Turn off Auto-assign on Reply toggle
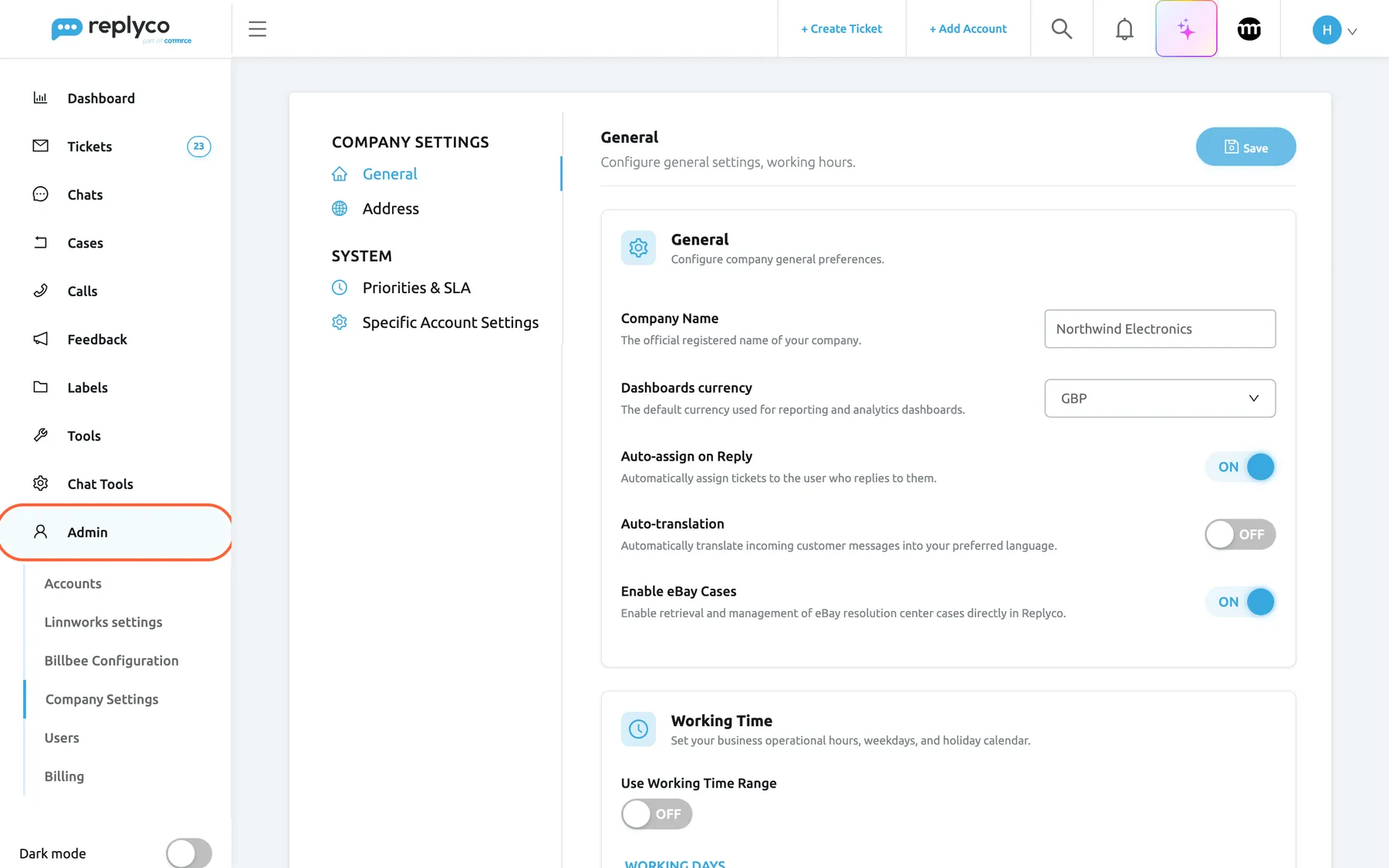 [1240, 467]
